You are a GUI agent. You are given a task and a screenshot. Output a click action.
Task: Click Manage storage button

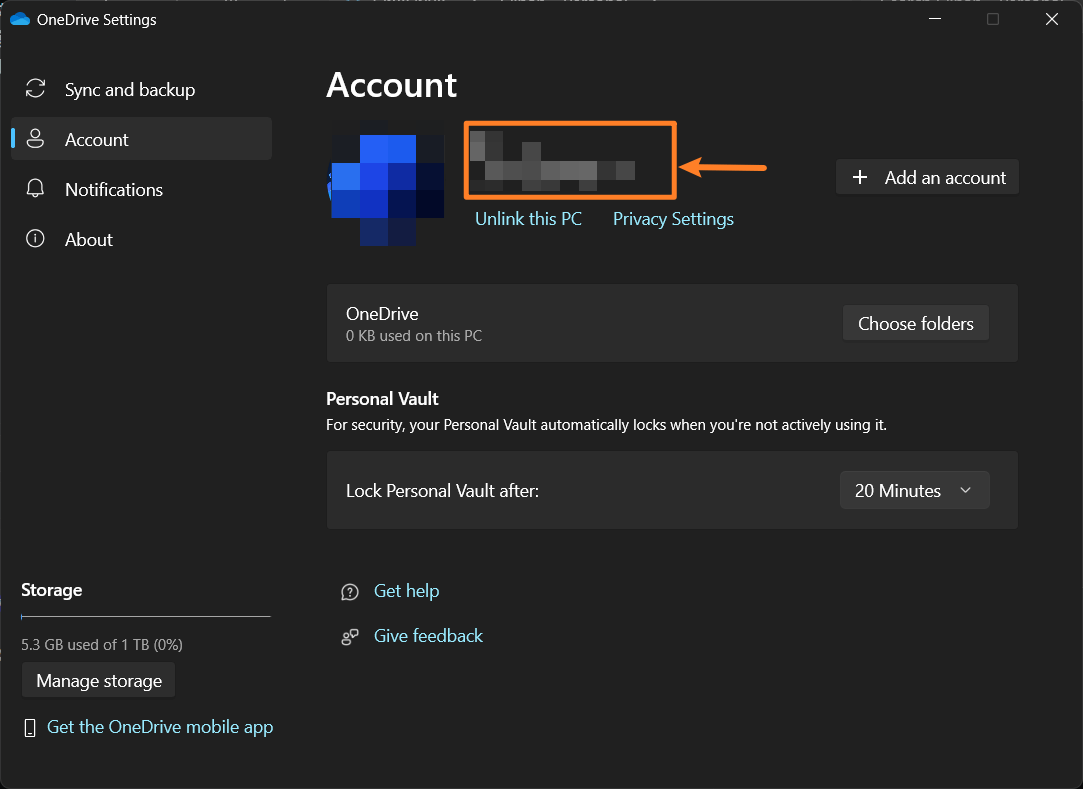click(99, 681)
